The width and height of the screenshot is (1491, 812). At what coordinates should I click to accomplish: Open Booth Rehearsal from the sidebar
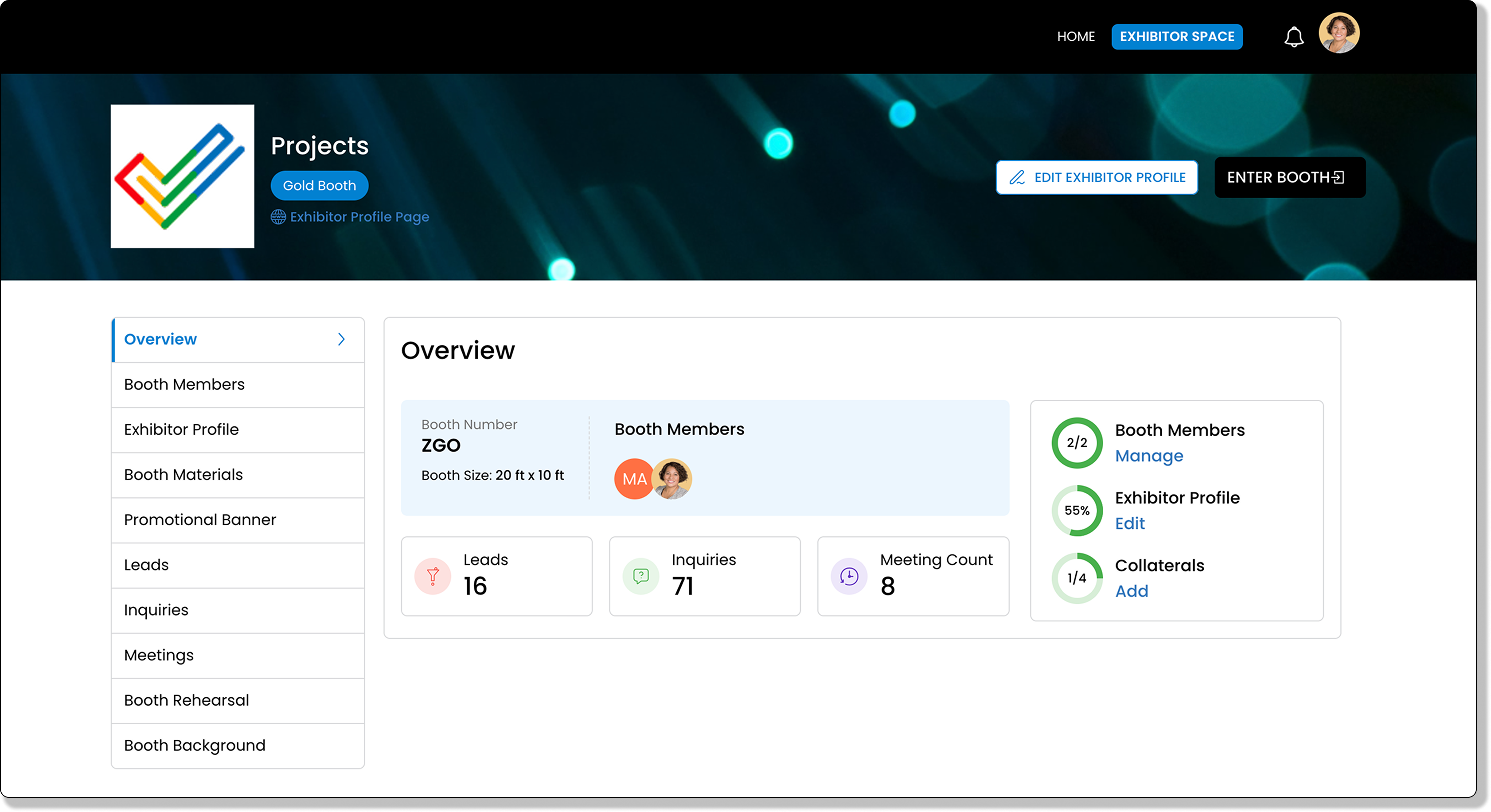point(186,700)
